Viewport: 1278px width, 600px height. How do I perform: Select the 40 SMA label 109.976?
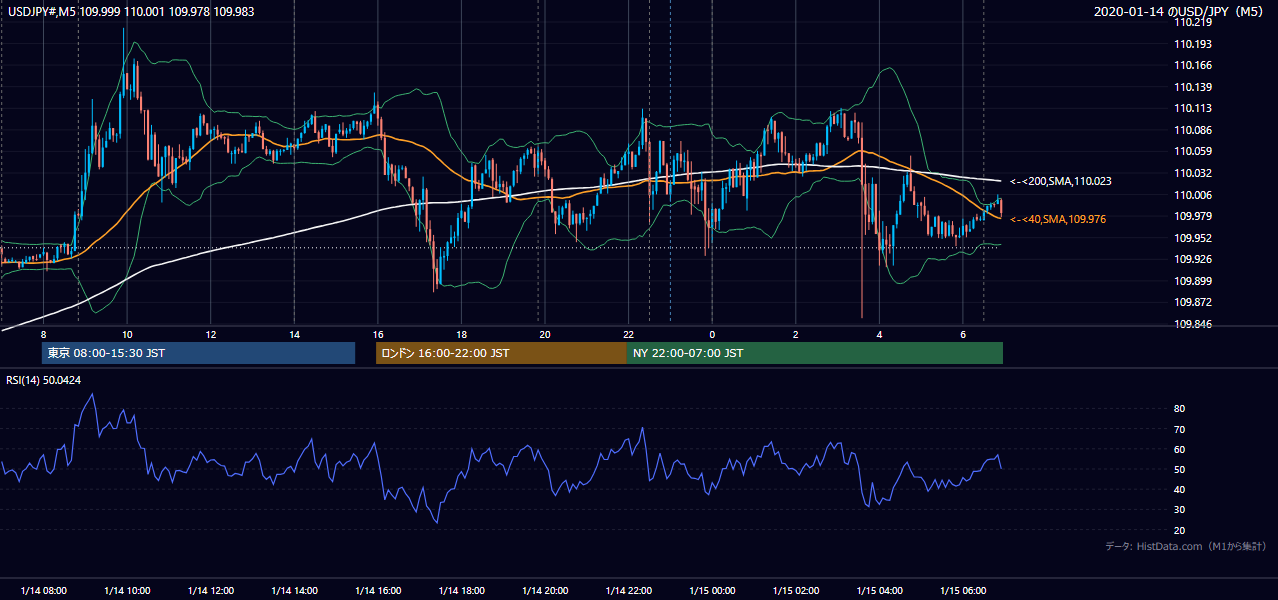(1058, 219)
